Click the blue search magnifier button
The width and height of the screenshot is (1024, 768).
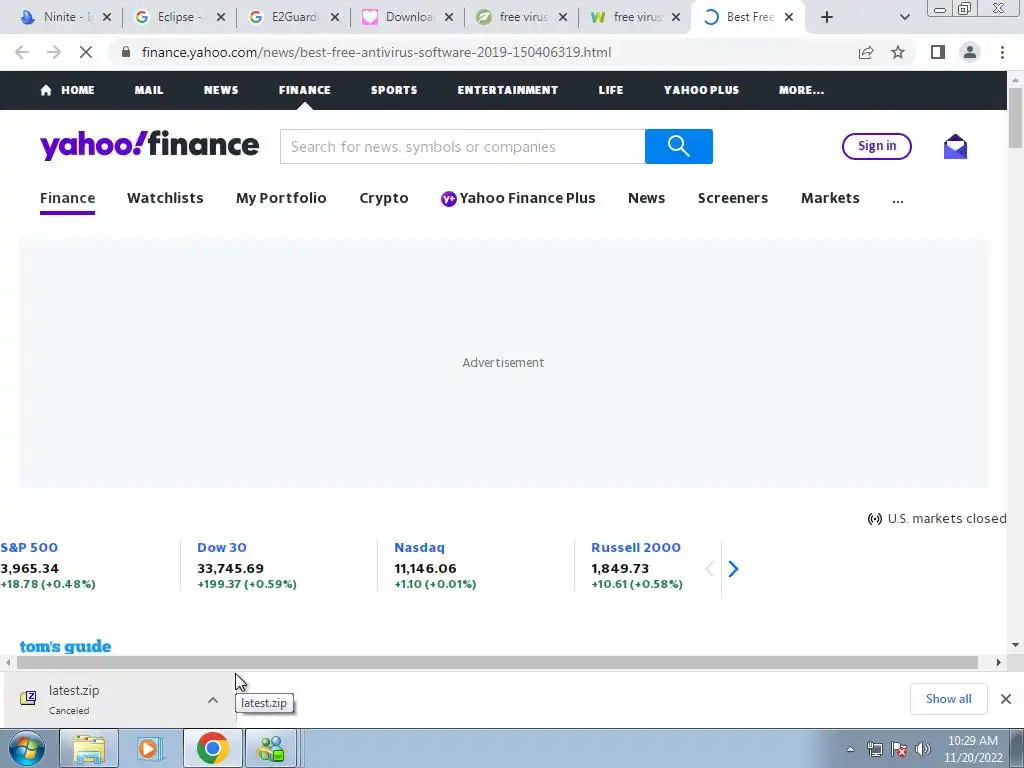pyautogui.click(x=679, y=146)
